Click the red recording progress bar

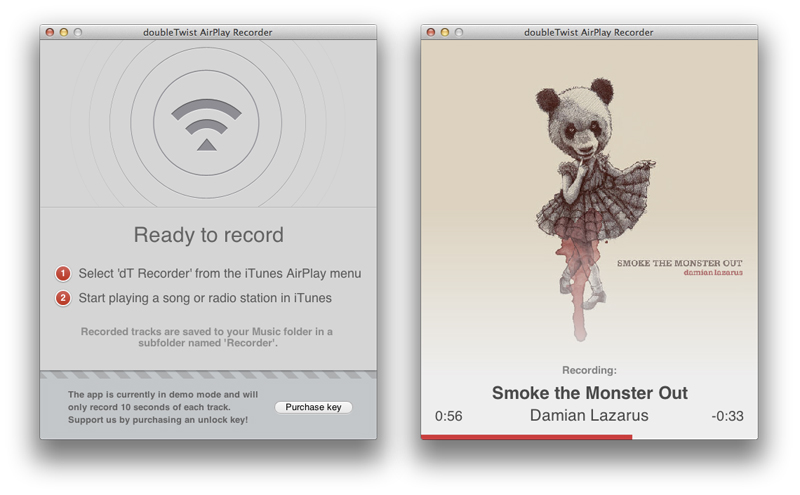click(527, 437)
